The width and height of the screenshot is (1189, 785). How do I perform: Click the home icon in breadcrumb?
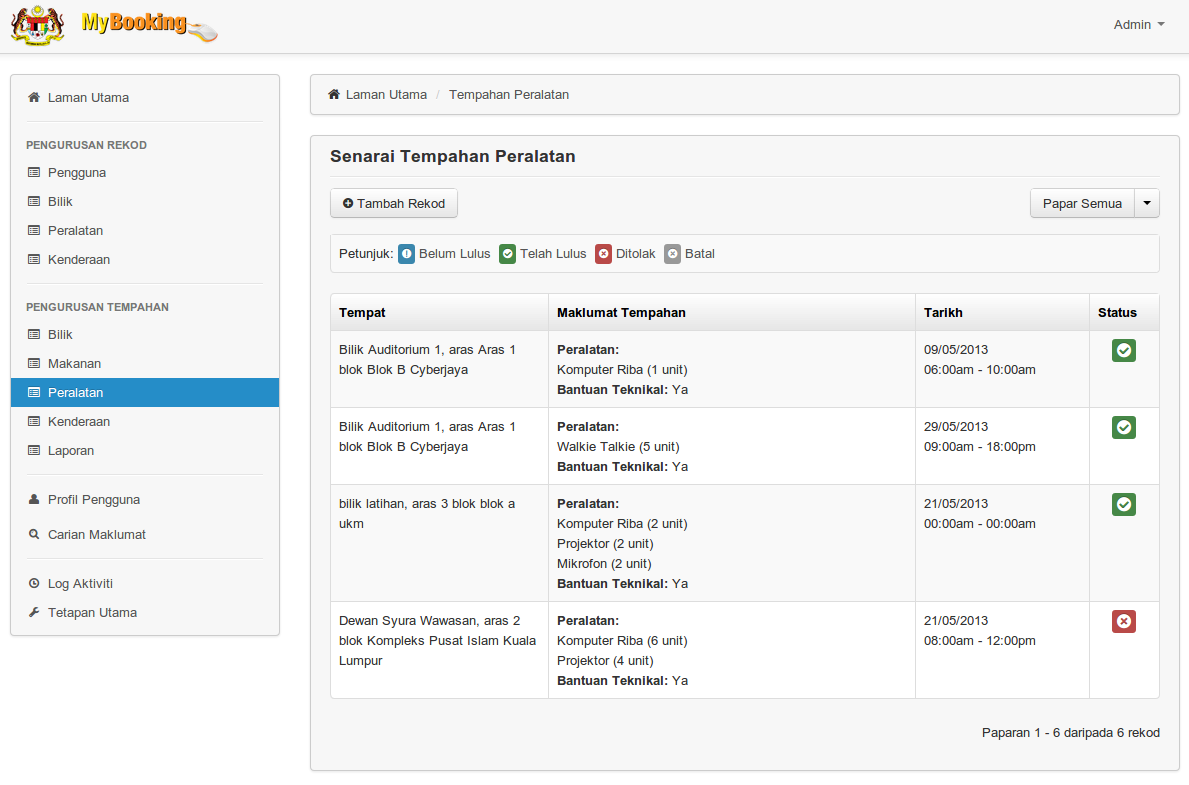(x=334, y=95)
